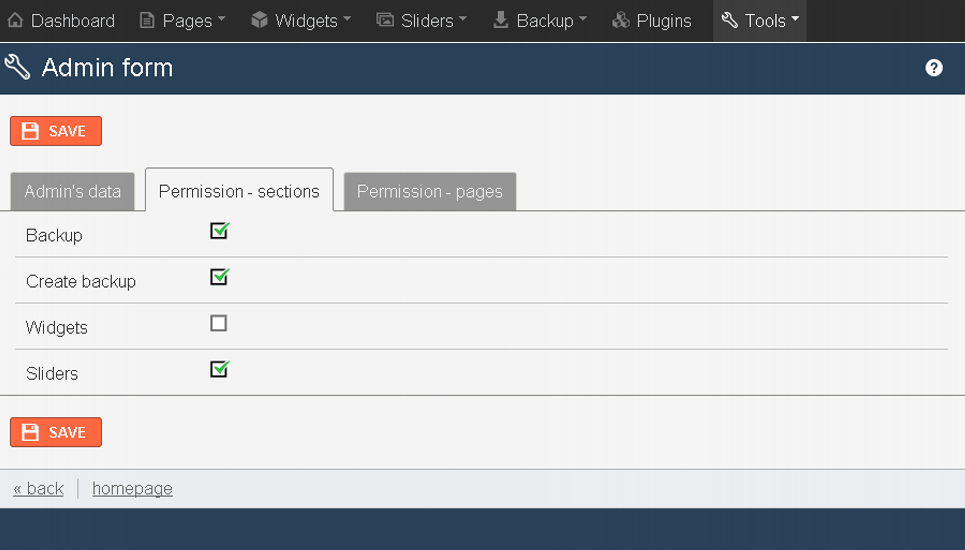Expand the Pages dropdown arrow
The height and width of the screenshot is (550, 965).
click(x=222, y=19)
